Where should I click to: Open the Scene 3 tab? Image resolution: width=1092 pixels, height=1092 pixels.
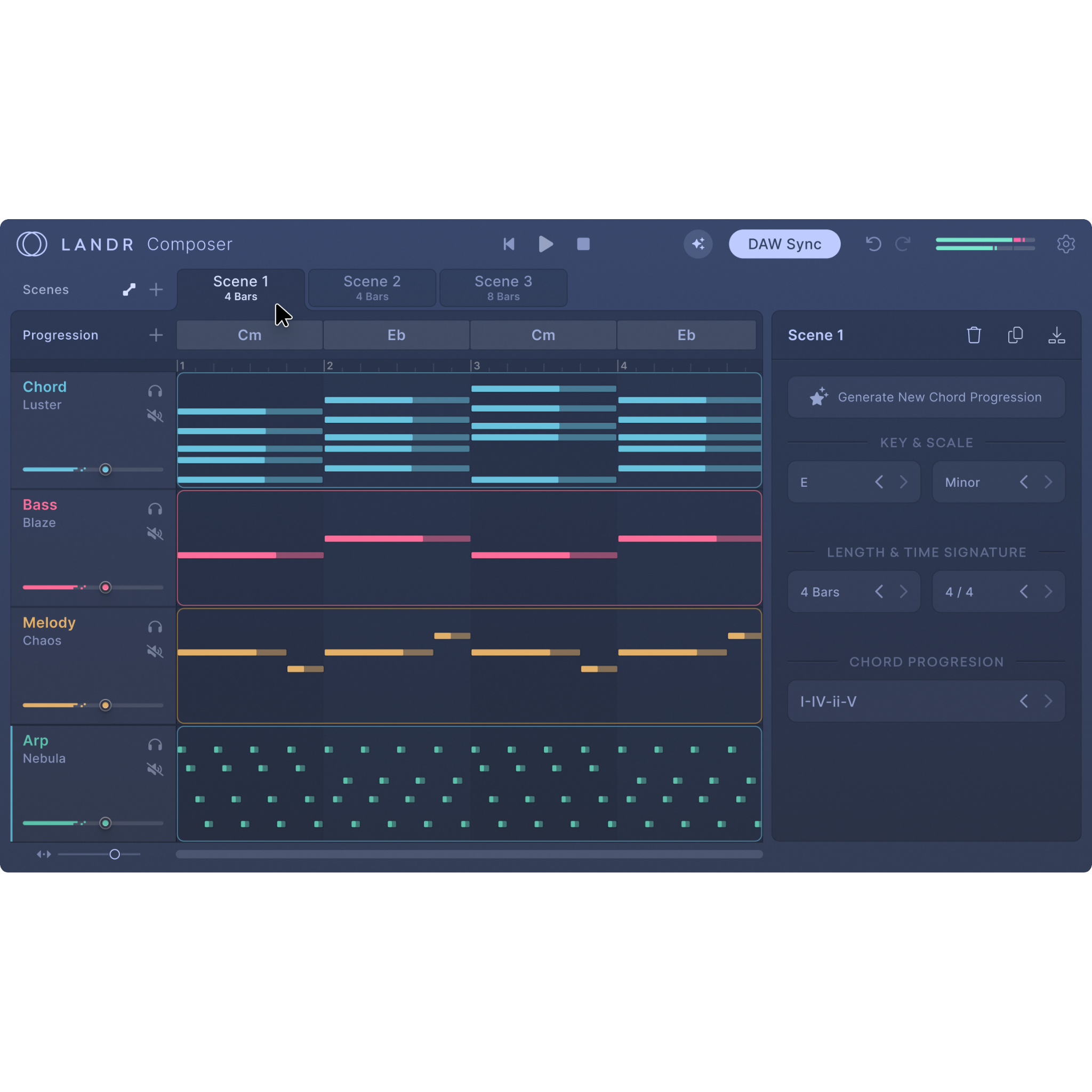503,288
